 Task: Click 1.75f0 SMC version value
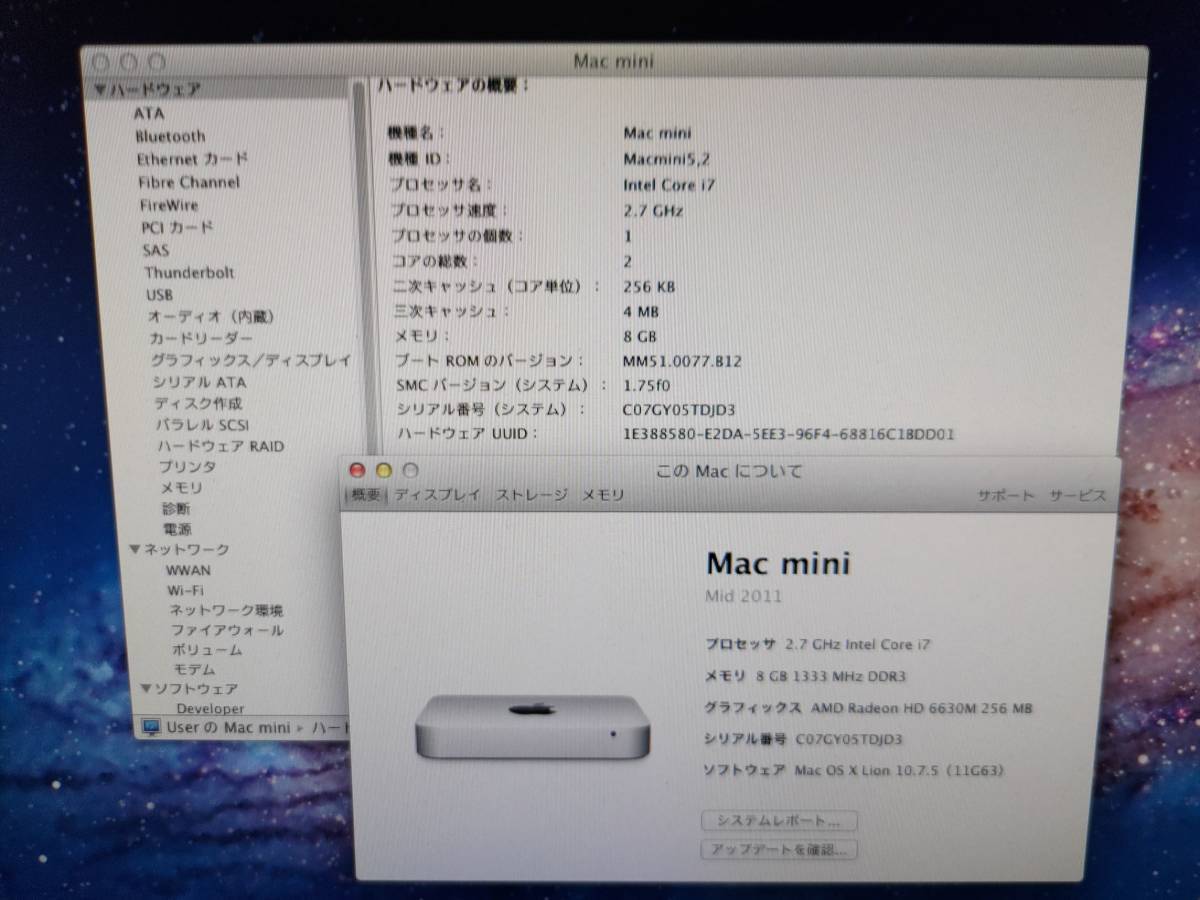pos(645,385)
